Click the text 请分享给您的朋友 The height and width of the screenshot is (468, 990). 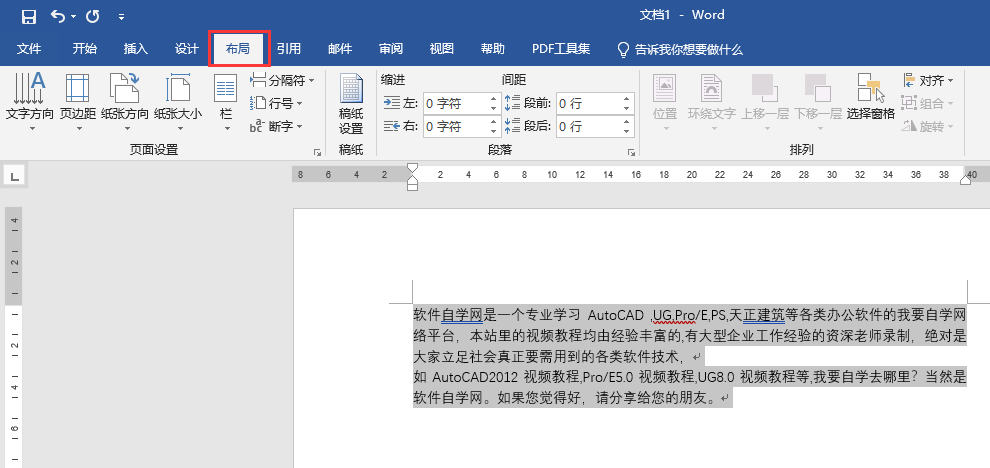650,399
